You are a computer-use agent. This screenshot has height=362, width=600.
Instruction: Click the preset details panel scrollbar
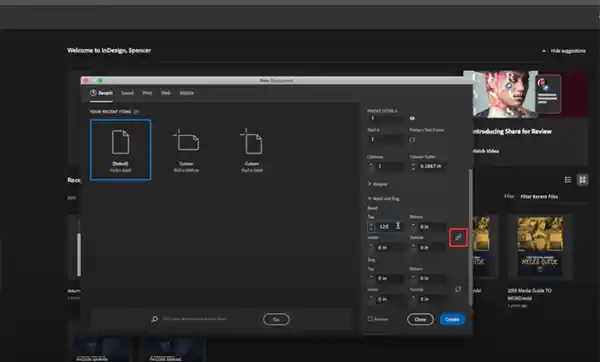470,237
